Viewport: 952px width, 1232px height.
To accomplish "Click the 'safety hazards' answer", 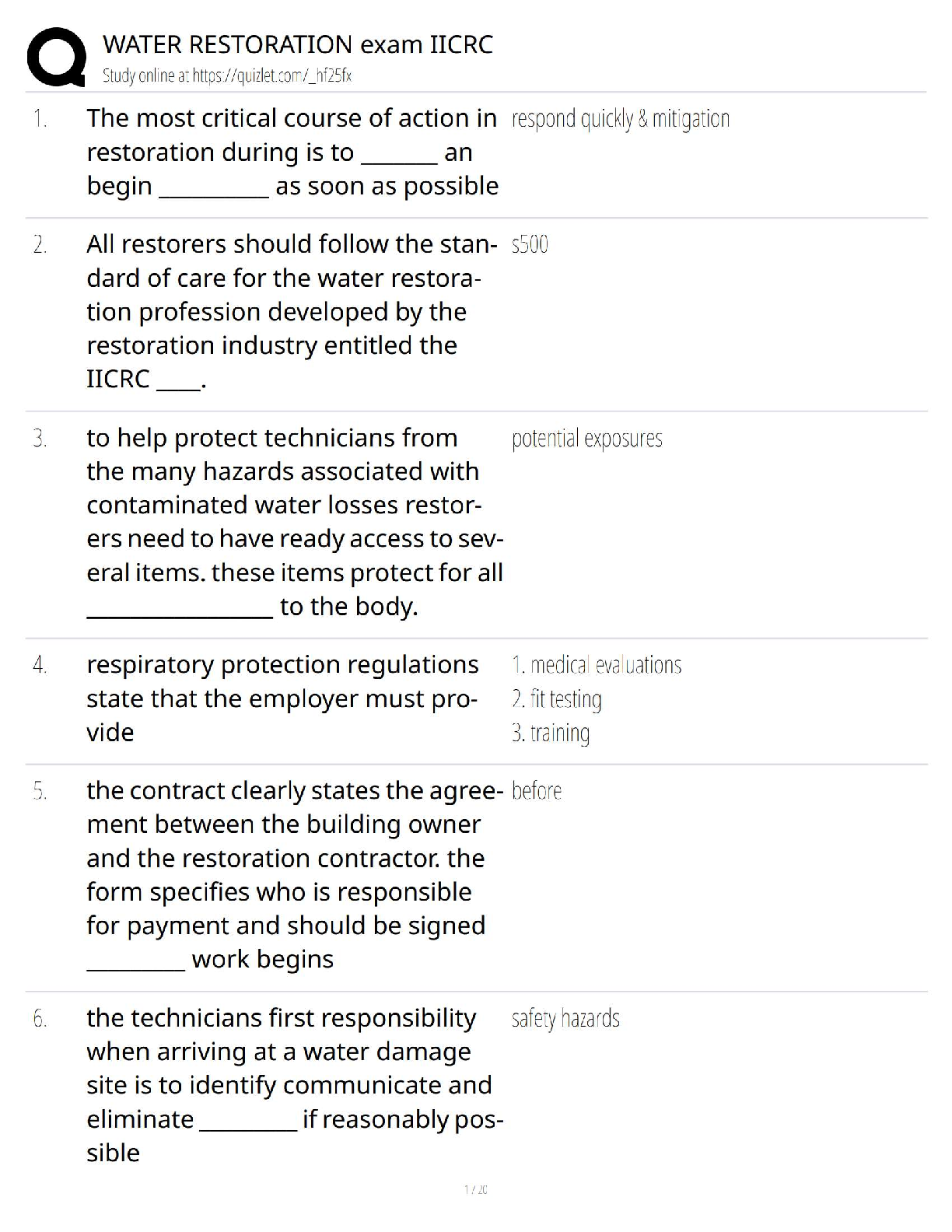I will coord(565,1019).
